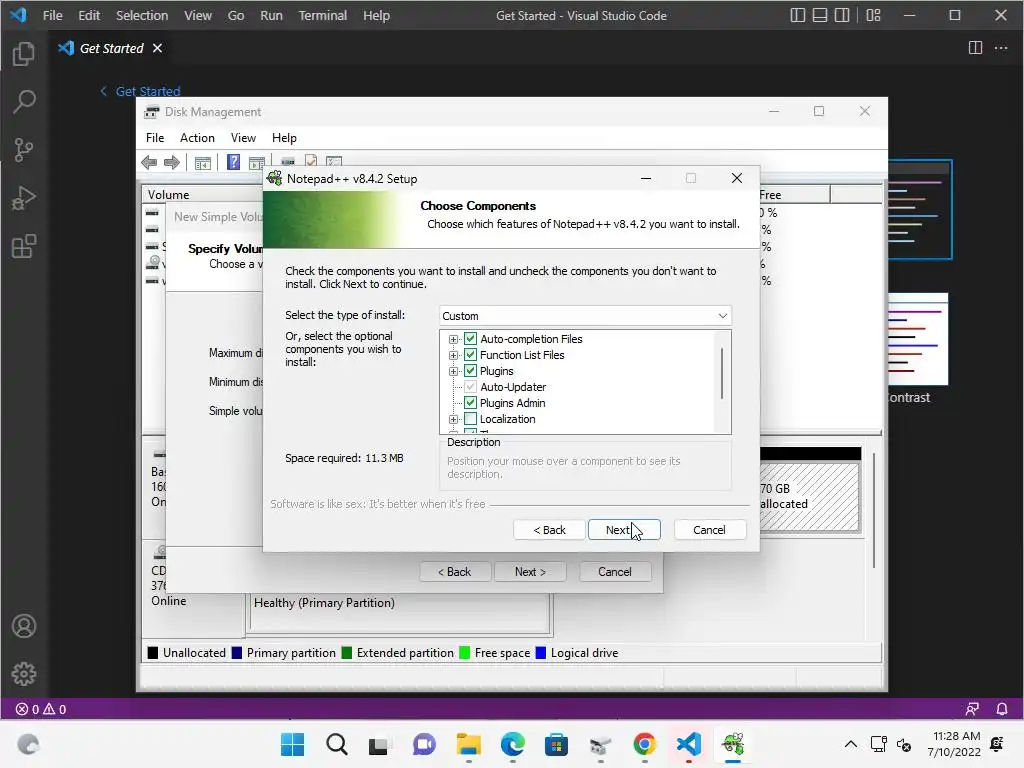Viewport: 1024px width, 768px height.
Task: Click the Show/Hide Action Pane toolbar icon in Disk Management
Action: (256, 162)
